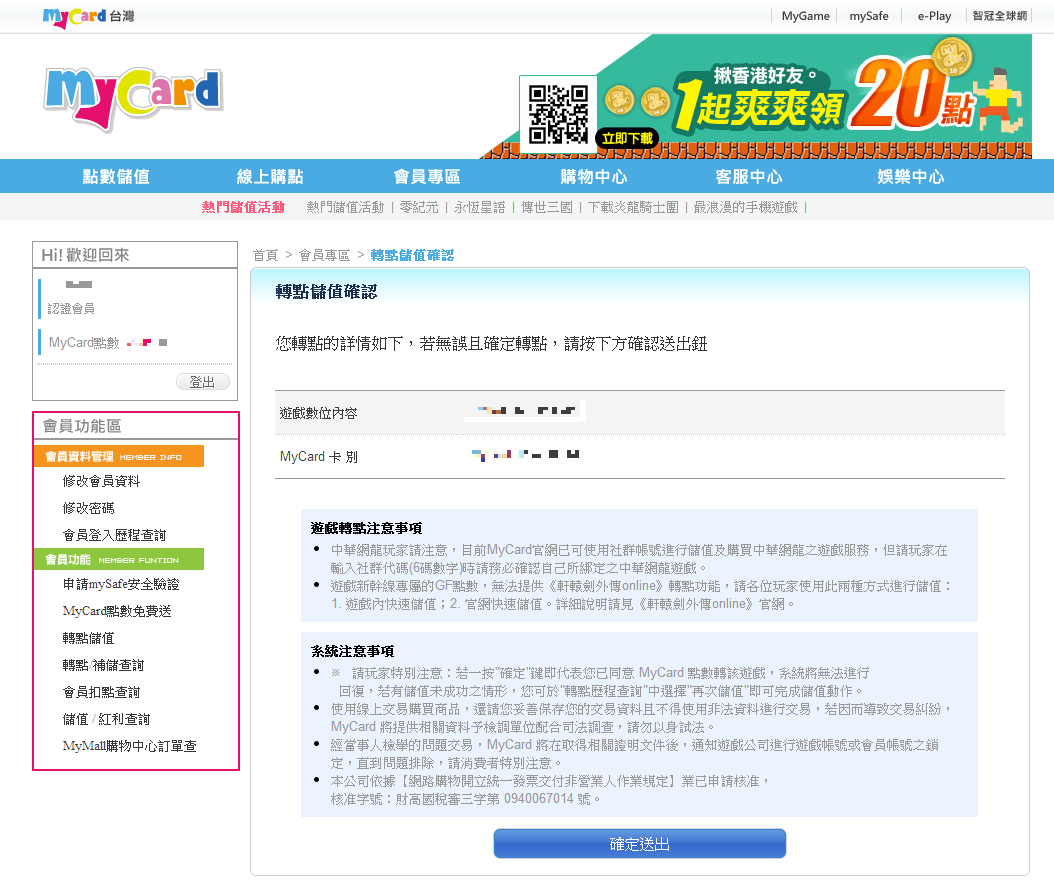The height and width of the screenshot is (884, 1054).
Task: Click the 永恆星語 hot activity link
Action: click(x=479, y=207)
